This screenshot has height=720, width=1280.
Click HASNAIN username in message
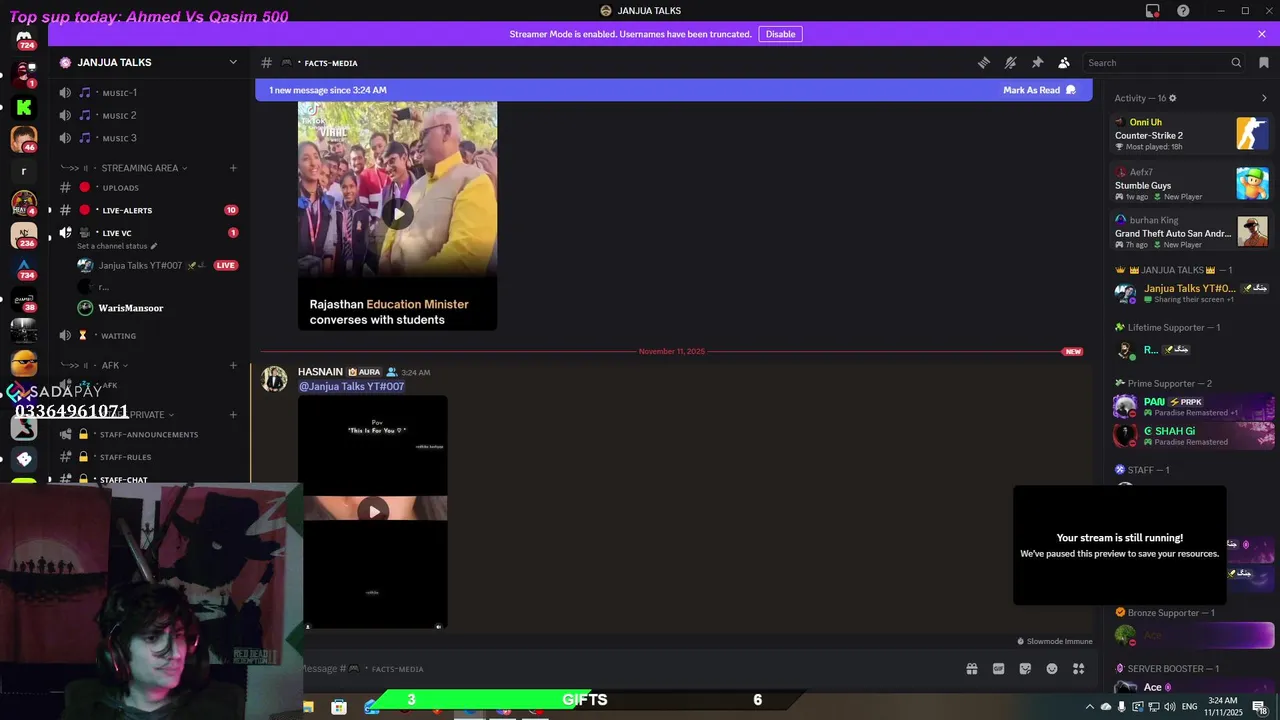pos(320,372)
